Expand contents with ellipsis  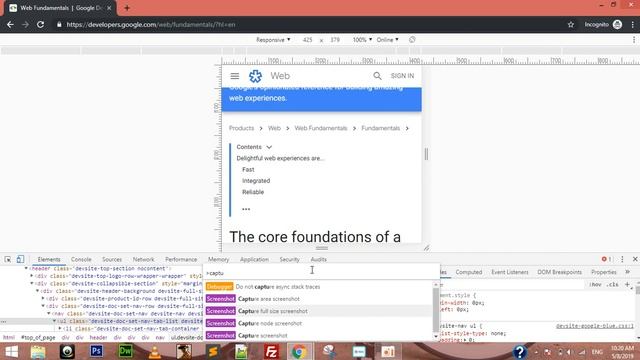pyautogui.click(x=246, y=209)
